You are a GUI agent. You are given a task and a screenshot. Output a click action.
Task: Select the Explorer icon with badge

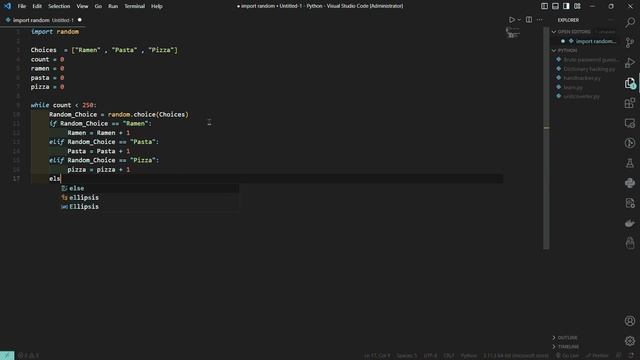tap(630, 83)
